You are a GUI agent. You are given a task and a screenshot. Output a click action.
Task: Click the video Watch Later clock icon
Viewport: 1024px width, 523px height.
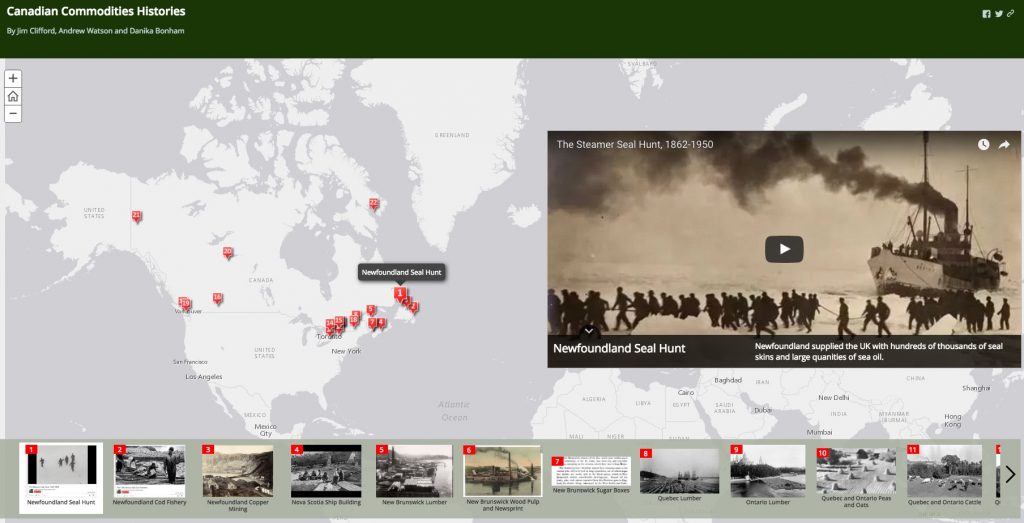pos(983,145)
